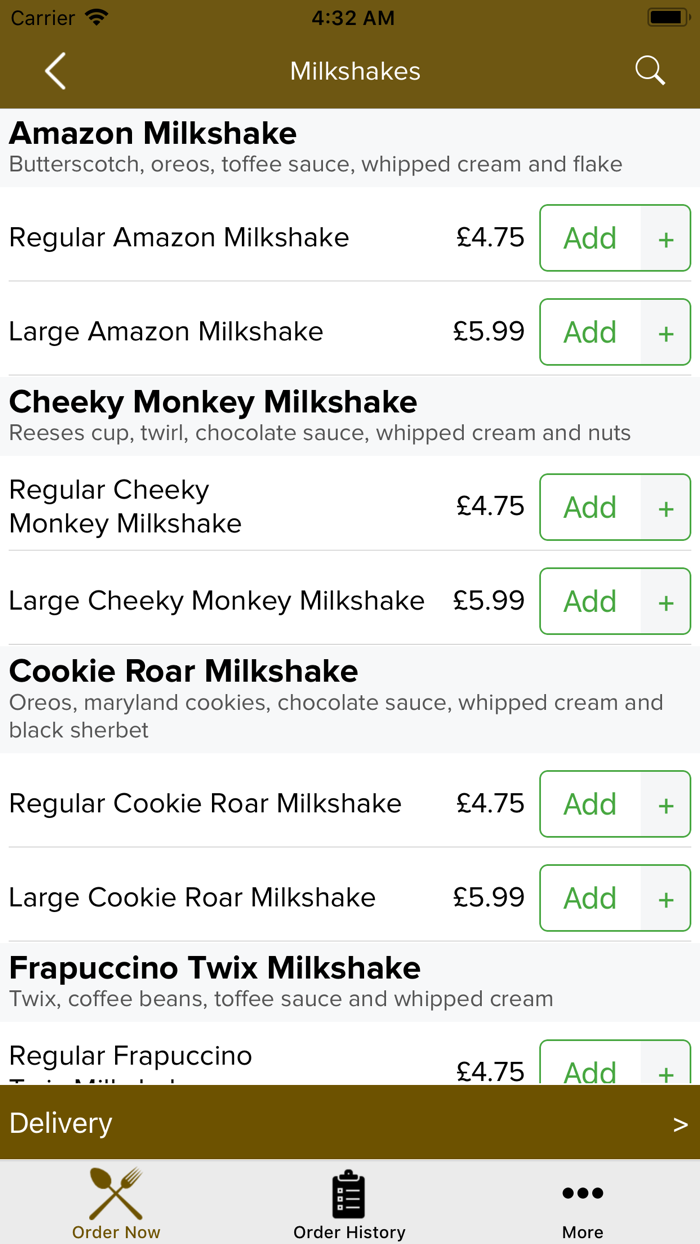This screenshot has width=700, height=1244.
Task: Add Large Cookie Roar Milkshake to order
Action: tap(590, 898)
